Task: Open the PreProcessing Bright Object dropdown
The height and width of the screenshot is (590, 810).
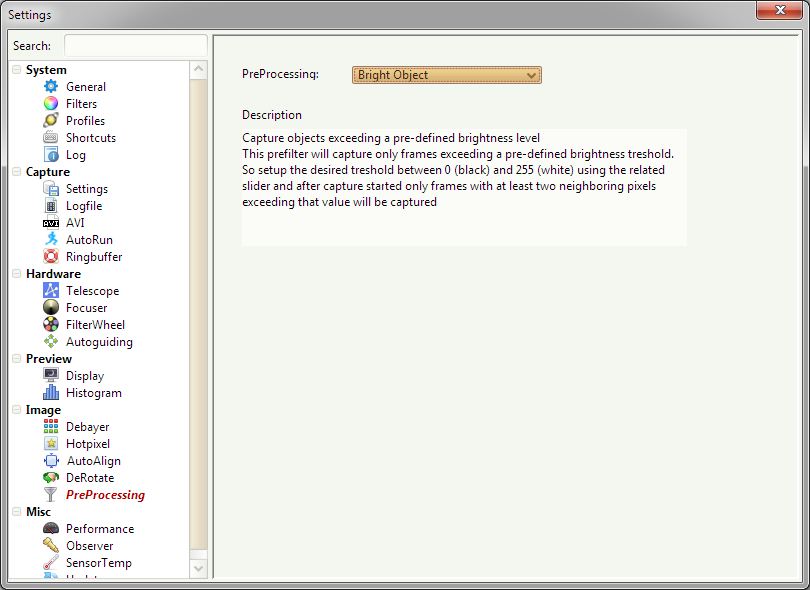Action: (x=447, y=75)
